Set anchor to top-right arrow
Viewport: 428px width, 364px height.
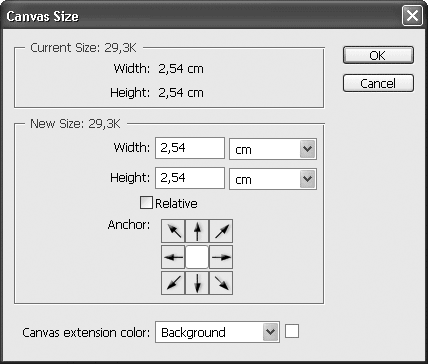click(x=221, y=231)
